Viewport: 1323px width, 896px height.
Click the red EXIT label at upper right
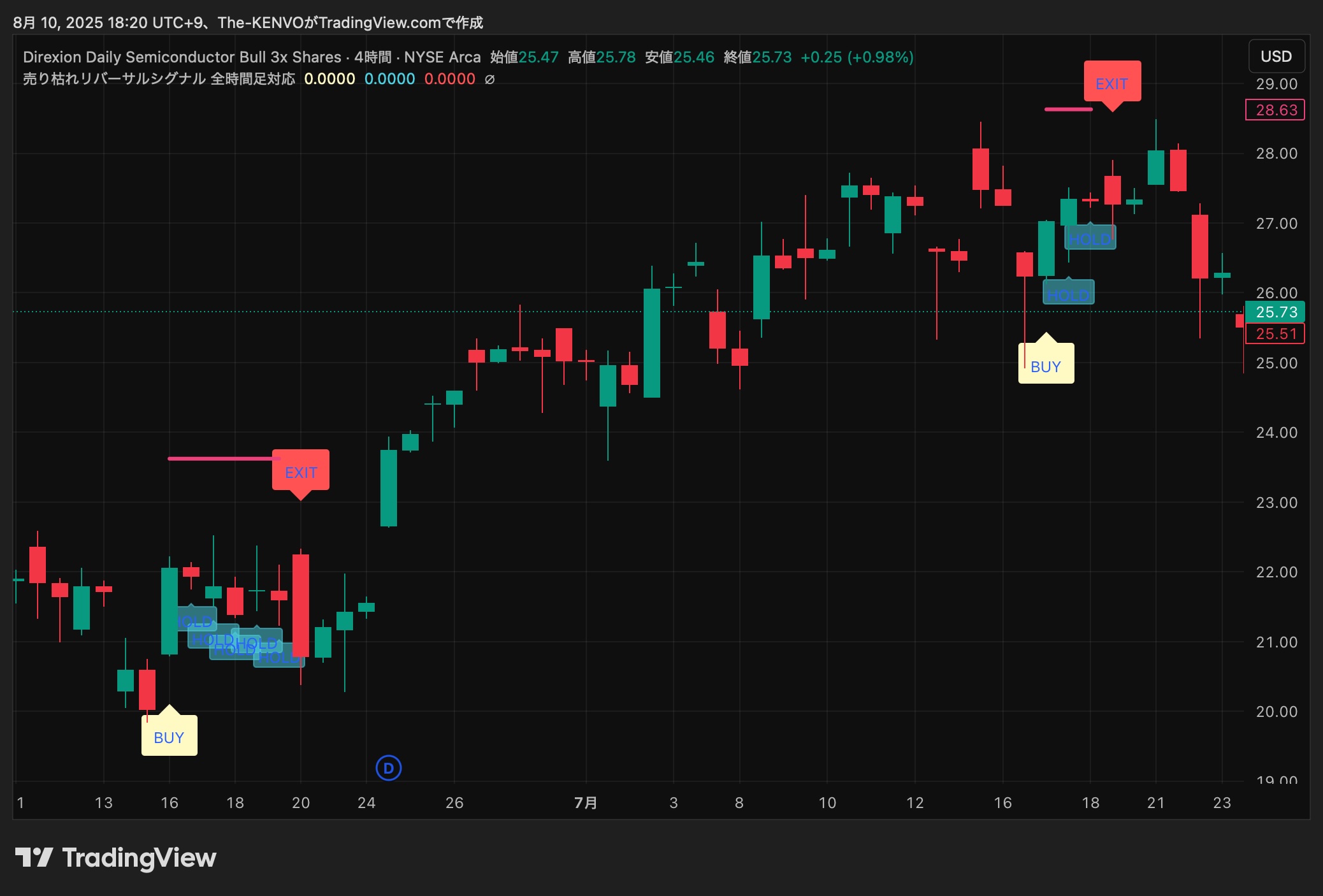click(x=1112, y=83)
